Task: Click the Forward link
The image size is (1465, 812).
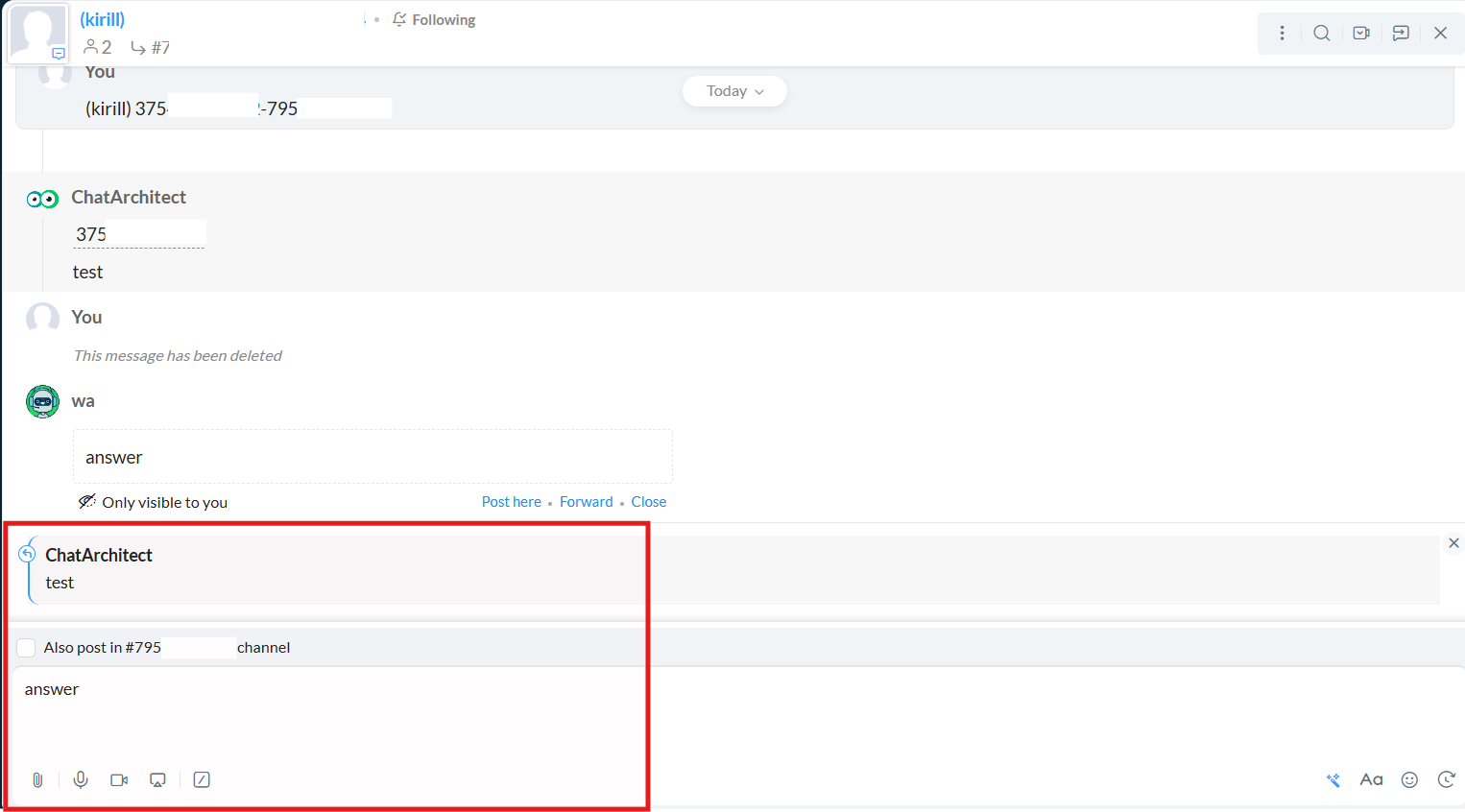Action: coord(586,502)
